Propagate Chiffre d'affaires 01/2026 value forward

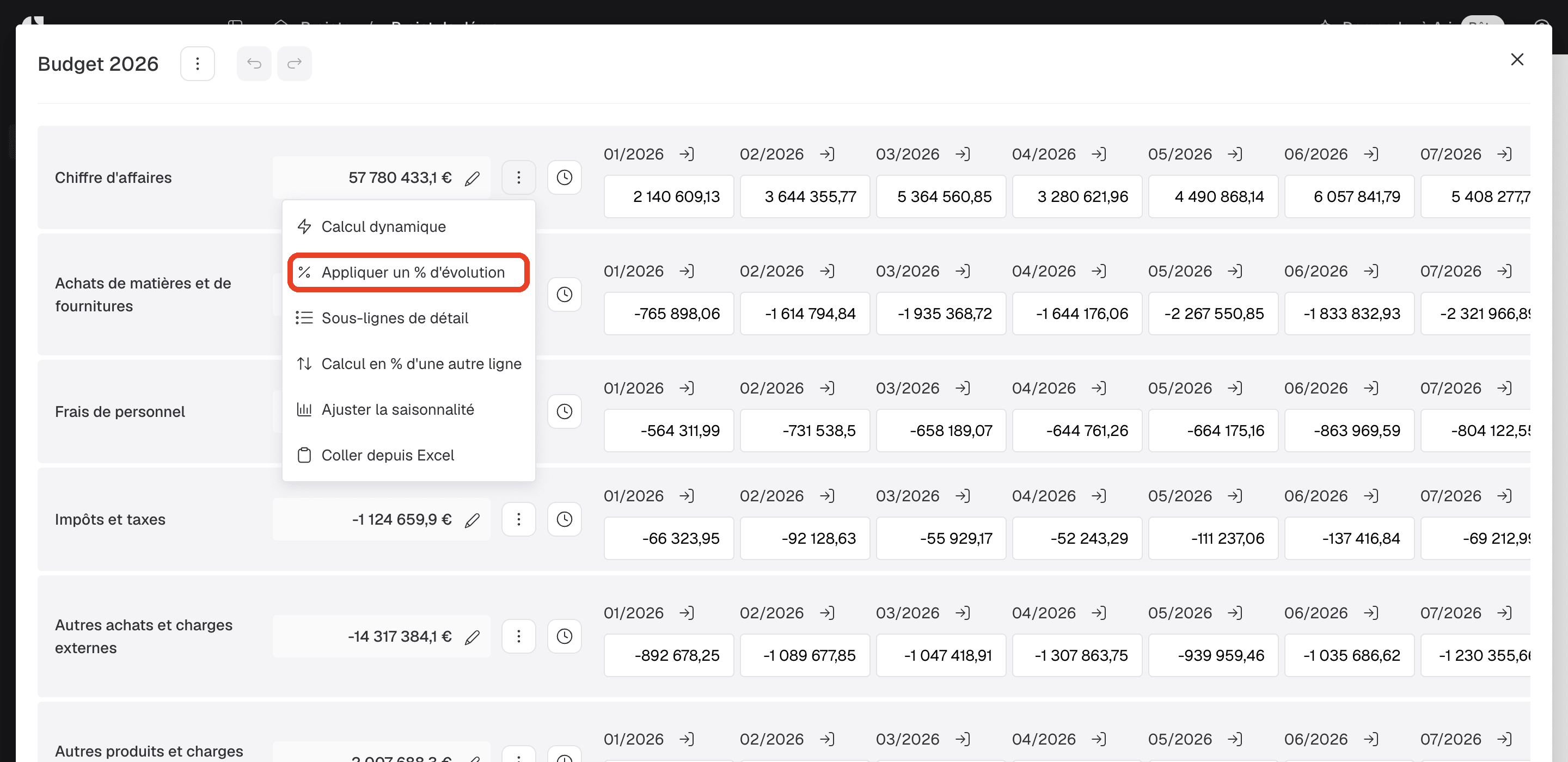(x=687, y=154)
